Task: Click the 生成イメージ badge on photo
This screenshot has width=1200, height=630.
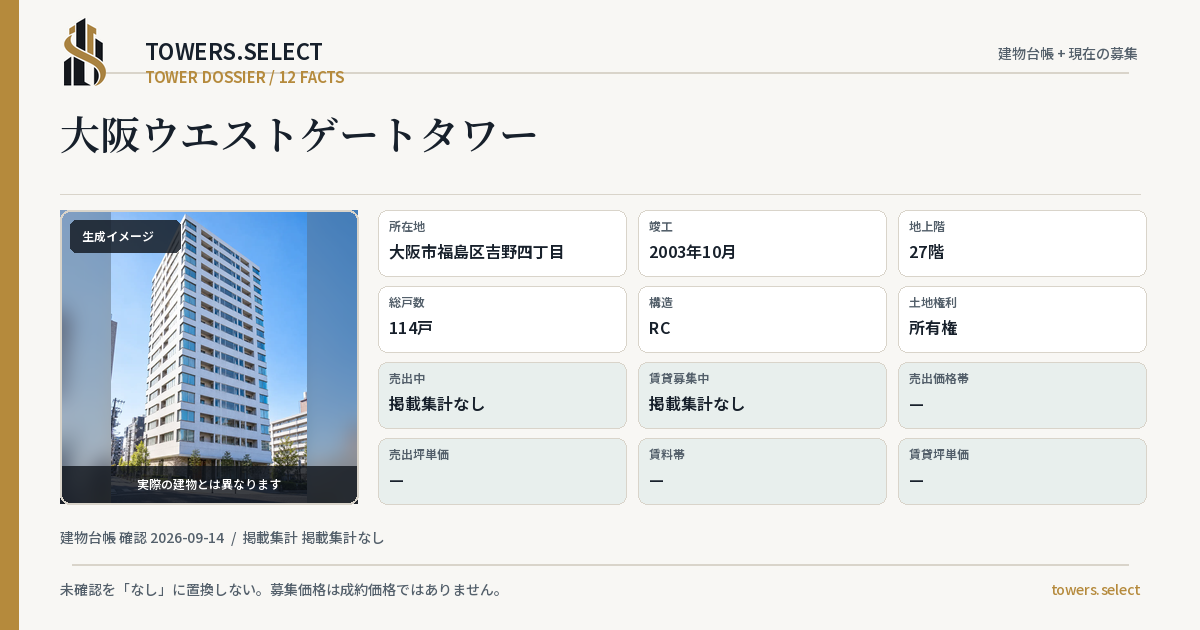Action: click(125, 237)
